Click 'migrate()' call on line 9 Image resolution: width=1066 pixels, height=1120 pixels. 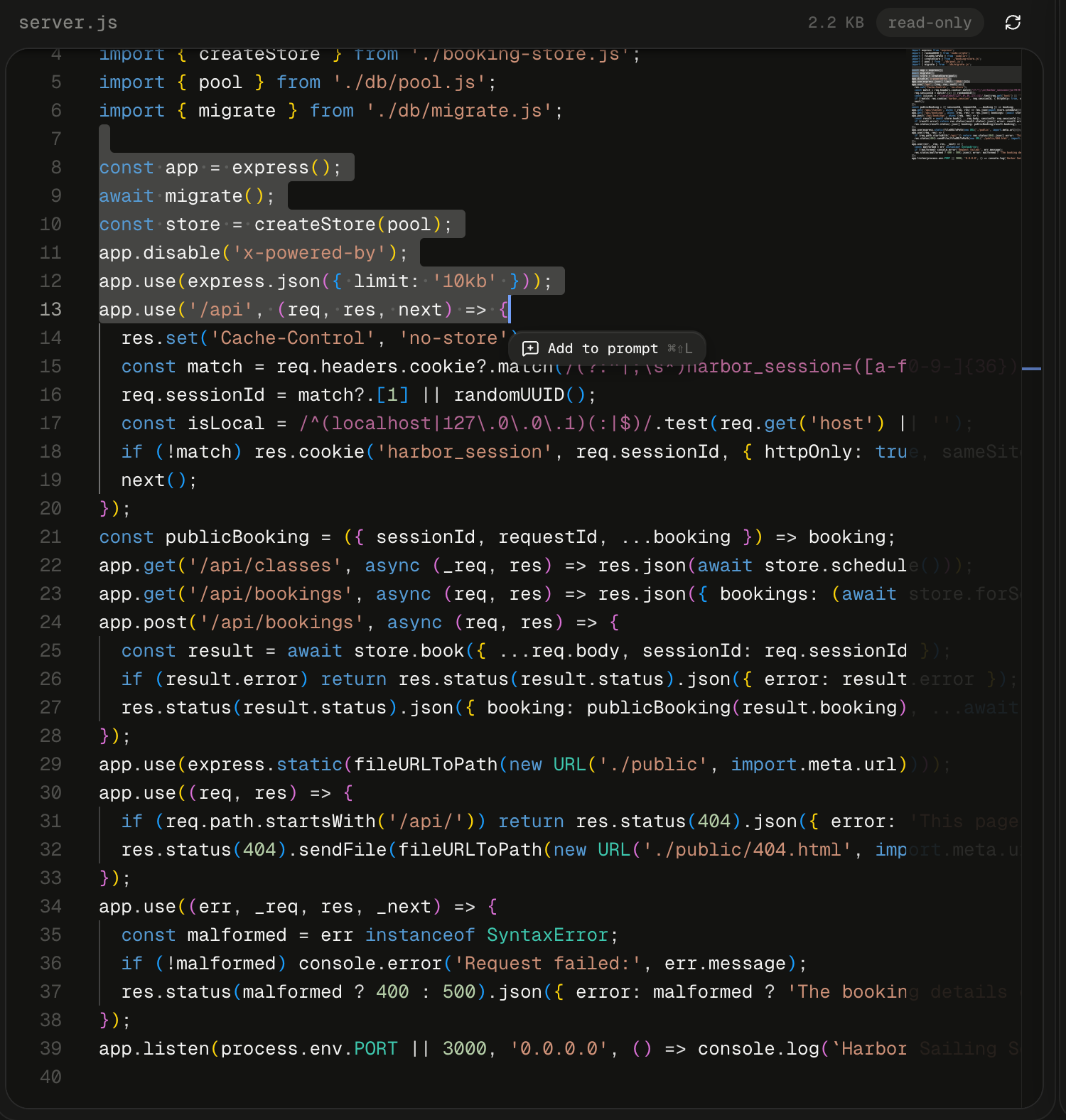coord(215,196)
